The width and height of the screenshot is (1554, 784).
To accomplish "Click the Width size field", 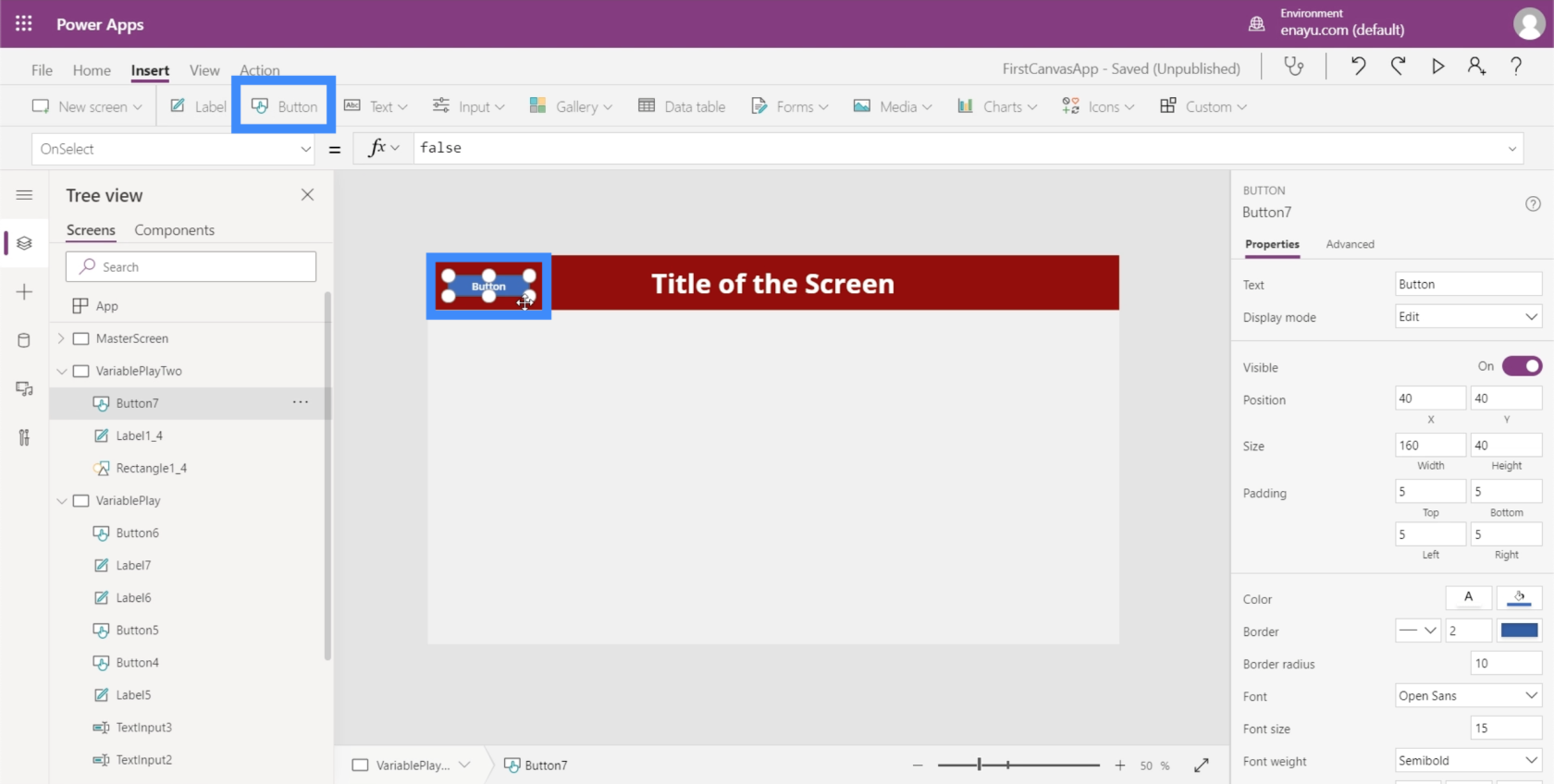I will pos(1430,445).
